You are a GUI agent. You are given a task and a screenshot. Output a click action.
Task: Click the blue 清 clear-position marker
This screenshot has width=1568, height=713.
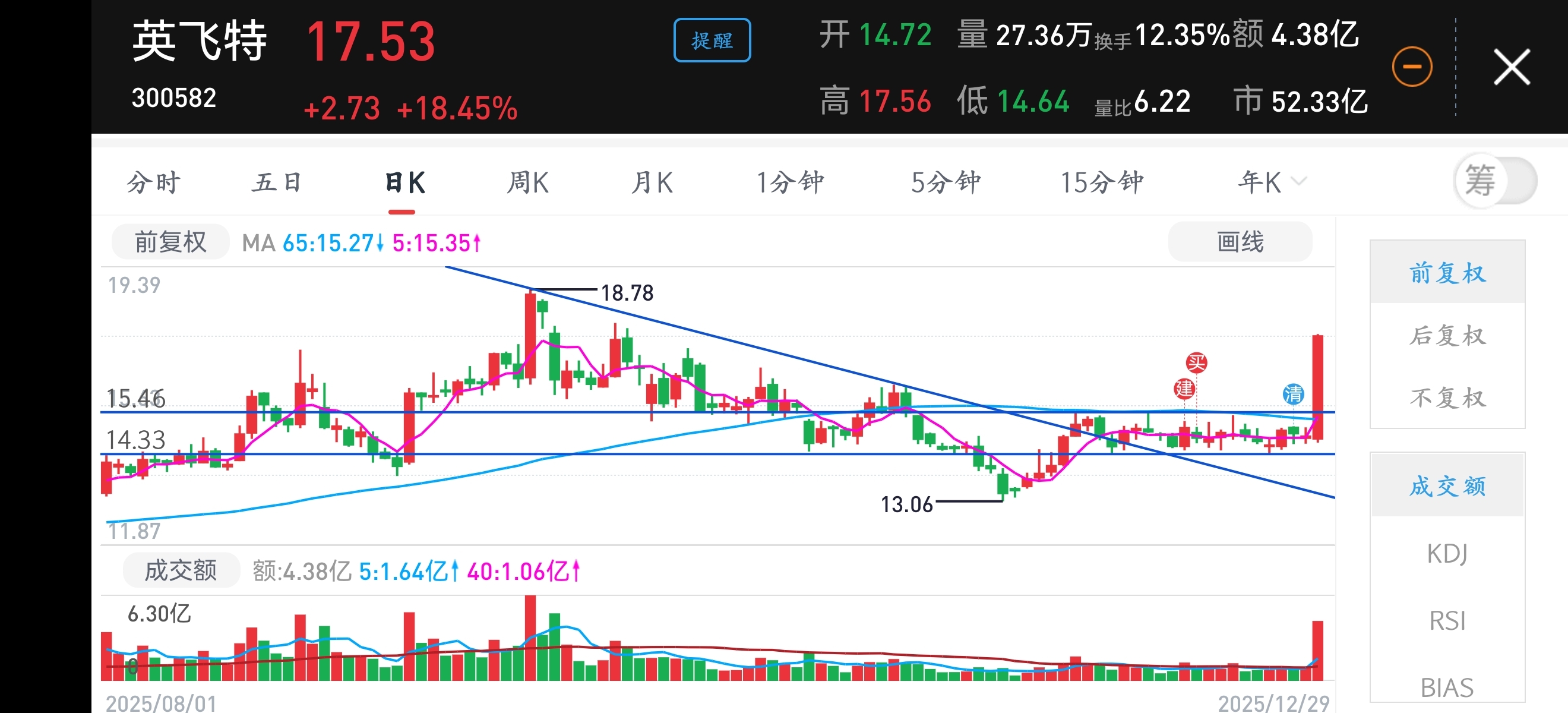pos(1293,394)
